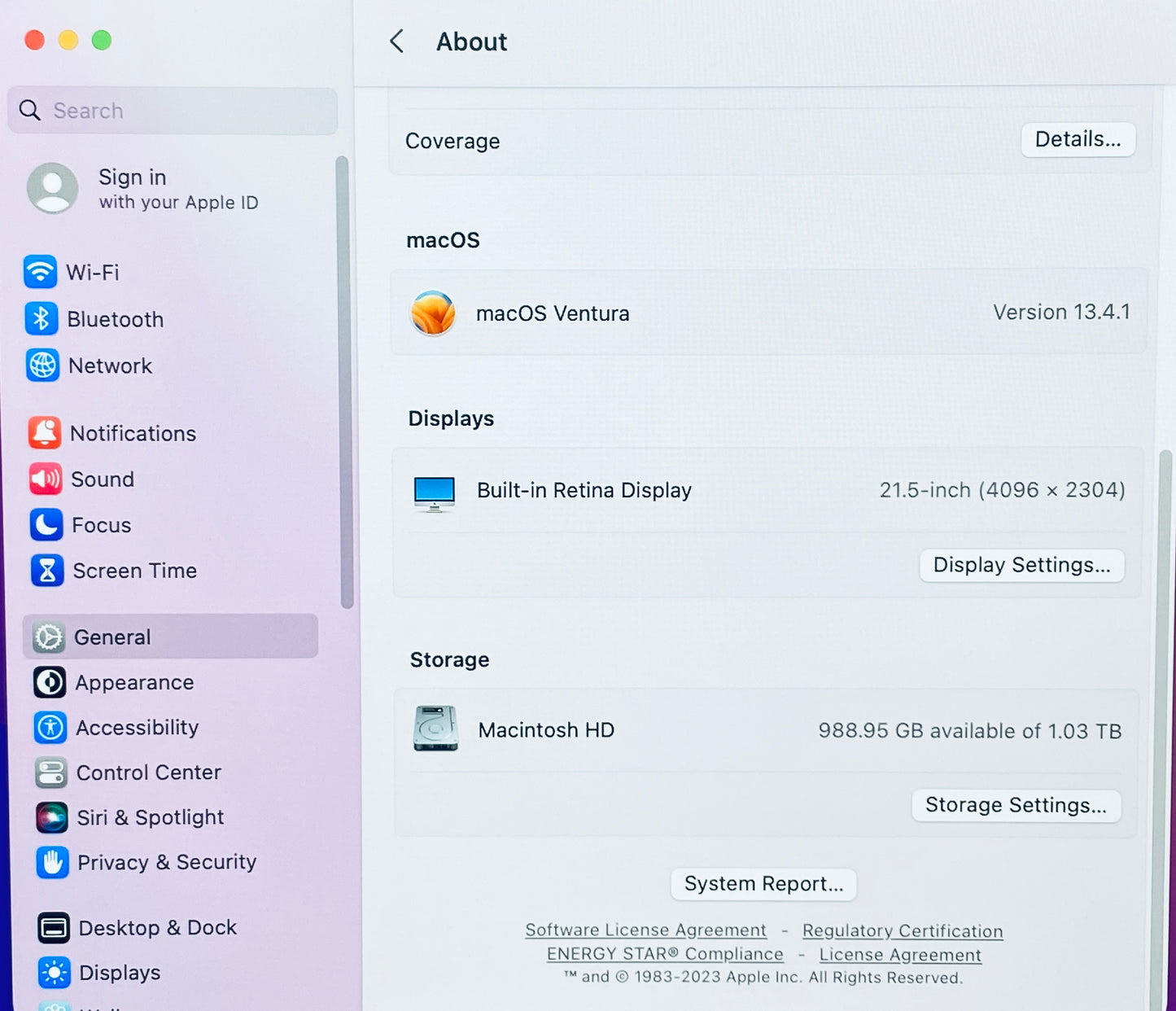Image resolution: width=1176 pixels, height=1011 pixels.
Task: Click the macOS Ventura name text
Action: point(553,313)
